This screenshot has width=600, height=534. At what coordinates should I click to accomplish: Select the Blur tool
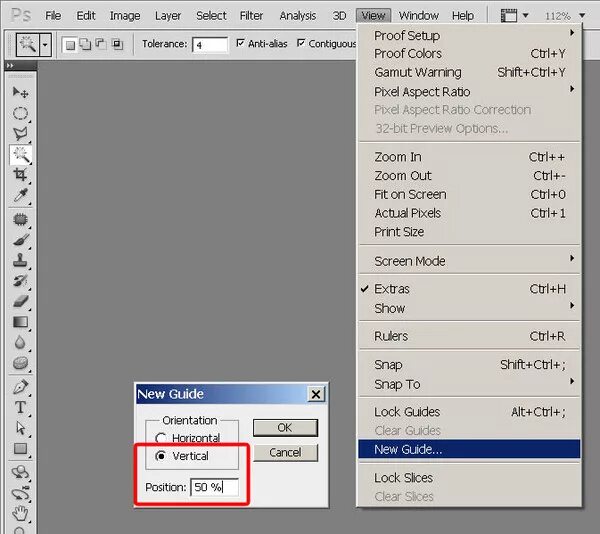click(x=20, y=342)
